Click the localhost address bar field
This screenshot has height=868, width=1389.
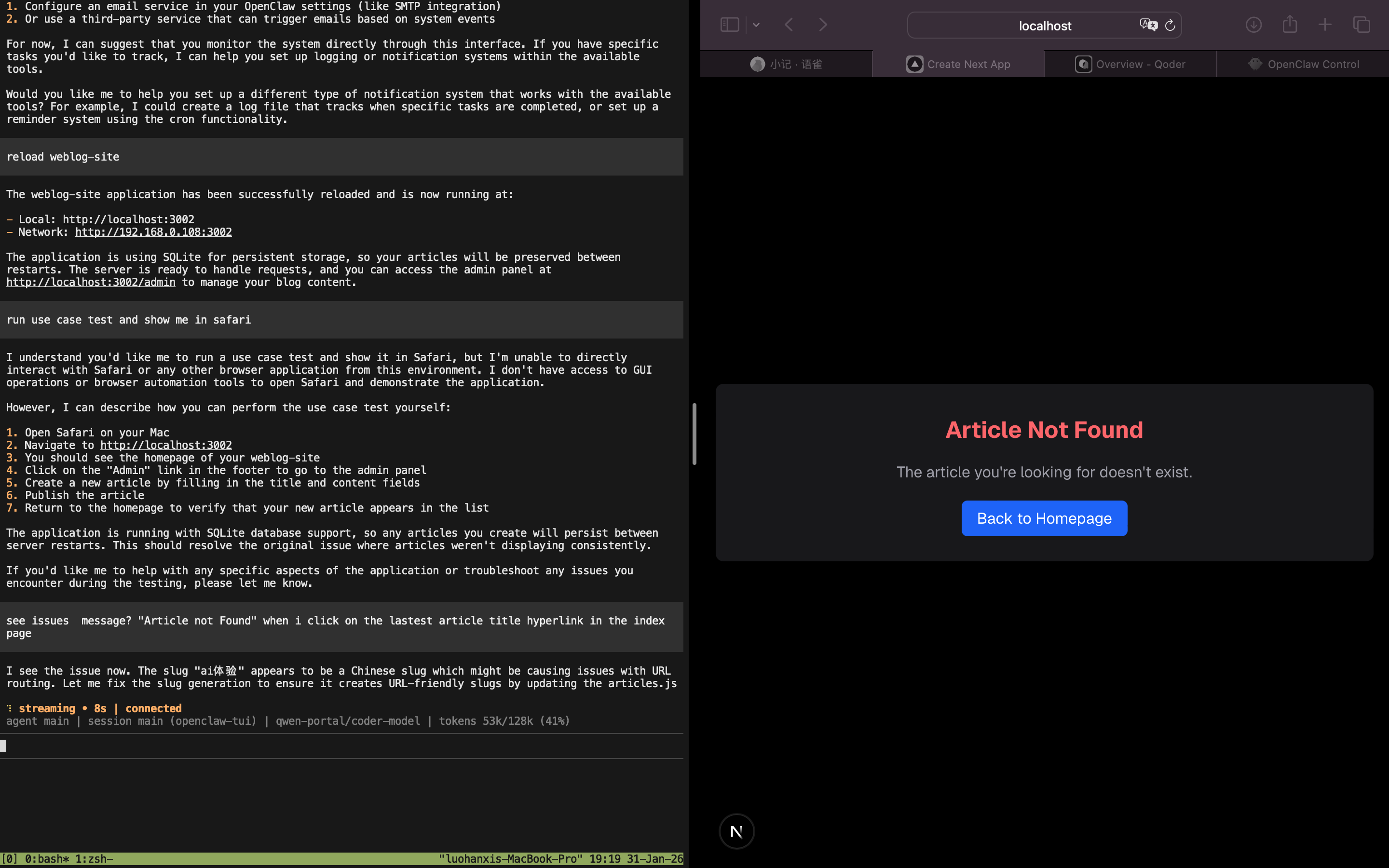click(1044, 26)
